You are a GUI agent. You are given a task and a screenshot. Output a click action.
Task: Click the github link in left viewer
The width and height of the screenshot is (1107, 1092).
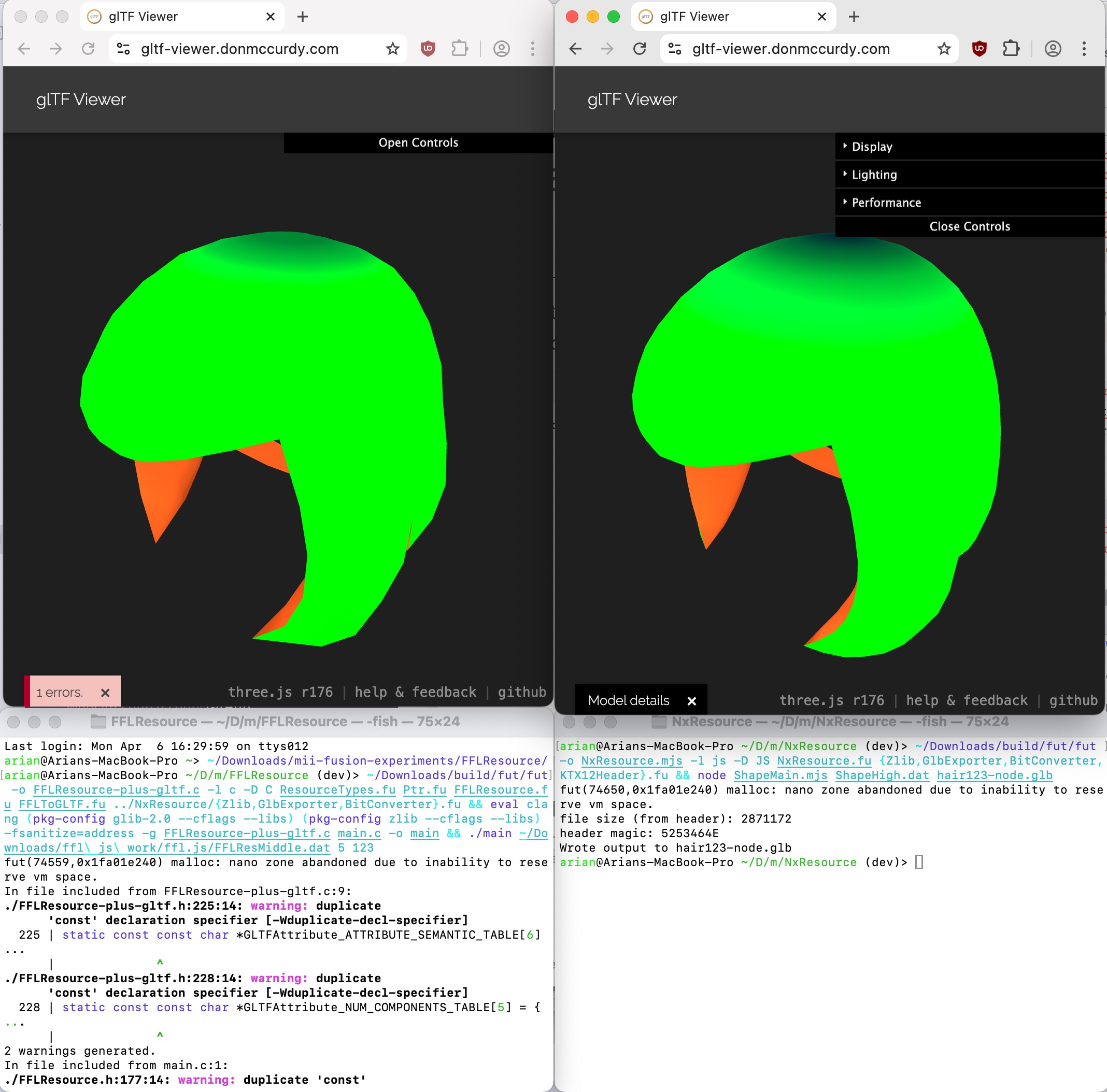coord(521,692)
